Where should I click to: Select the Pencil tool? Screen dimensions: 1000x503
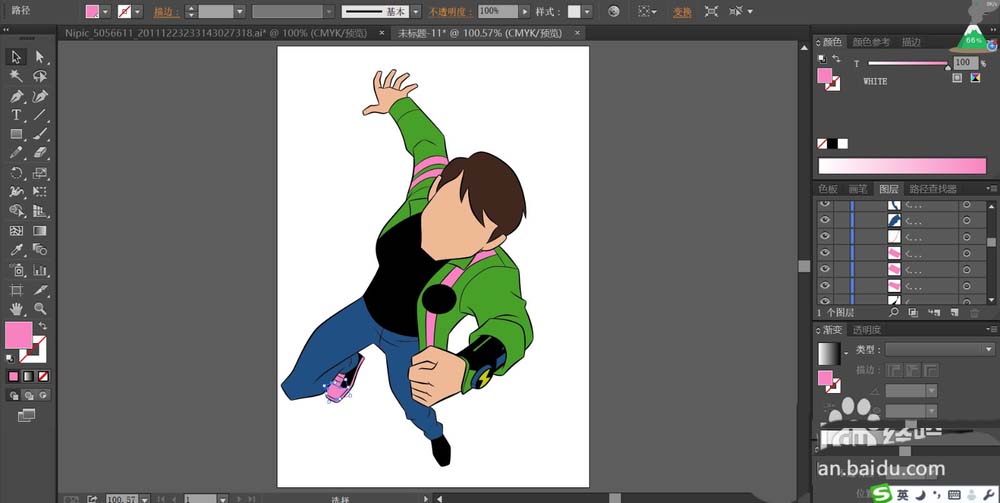click(x=16, y=153)
